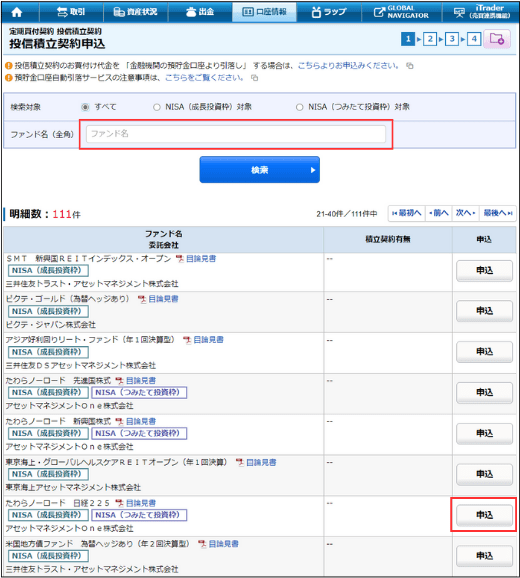Click 申込 for ピクテ・ゴールド（為替ヘッジあり）
The height and width of the screenshot is (578, 520).
pos(484,311)
